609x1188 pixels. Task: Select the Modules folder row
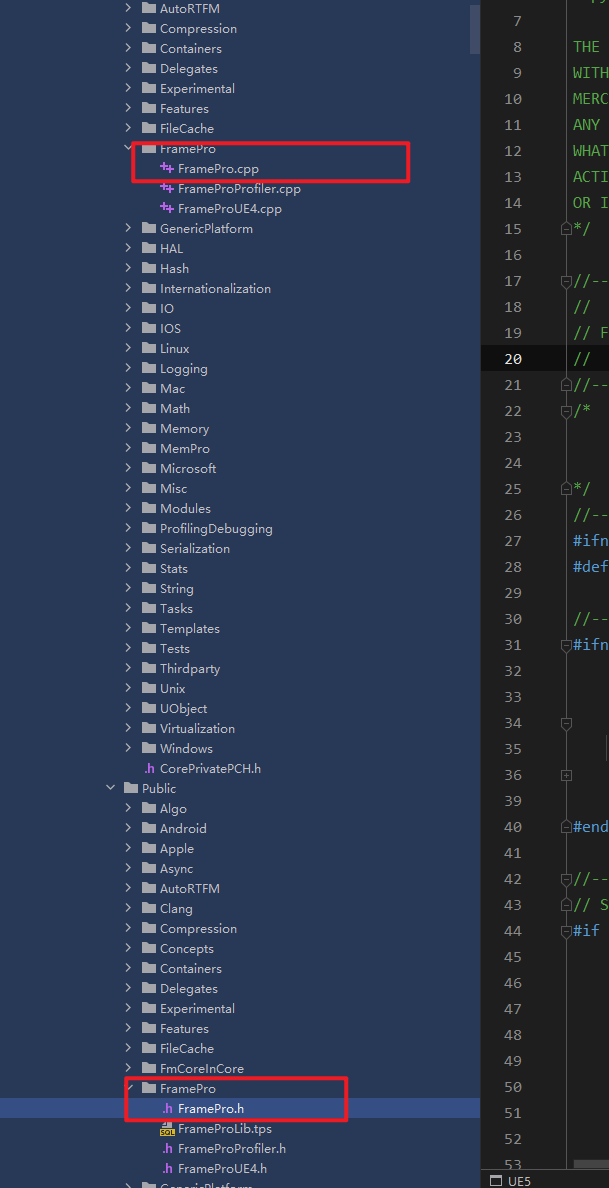pyautogui.click(x=240, y=508)
